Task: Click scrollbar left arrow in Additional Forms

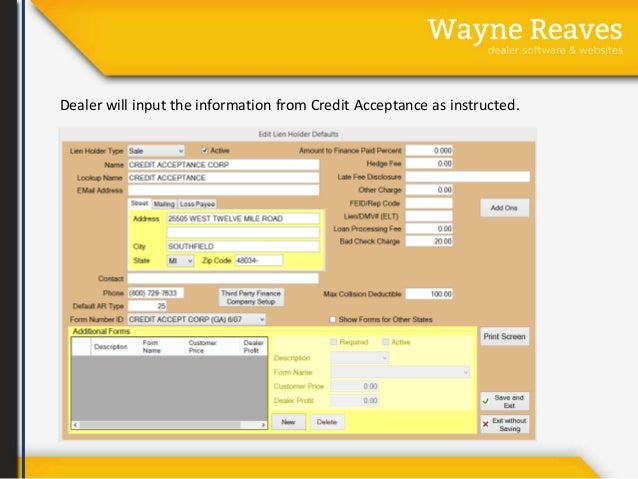Action: coord(75,425)
